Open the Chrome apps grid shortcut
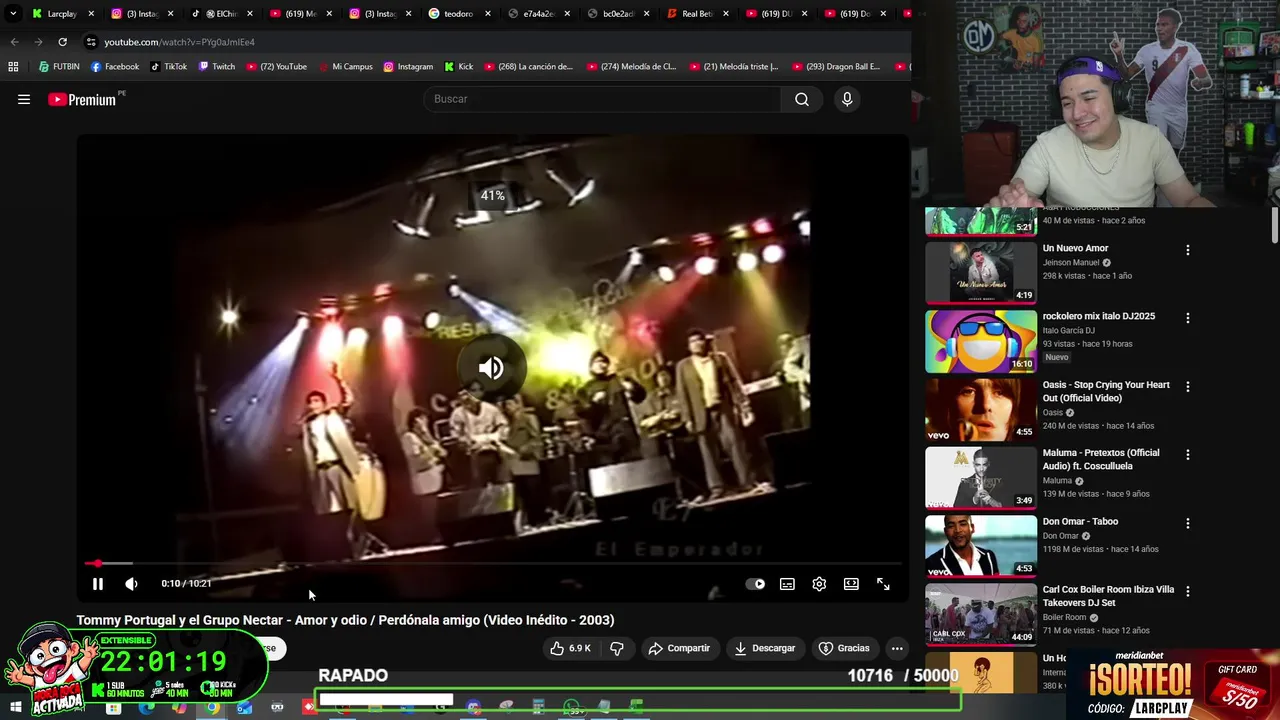The width and height of the screenshot is (1280, 720). click(13, 67)
